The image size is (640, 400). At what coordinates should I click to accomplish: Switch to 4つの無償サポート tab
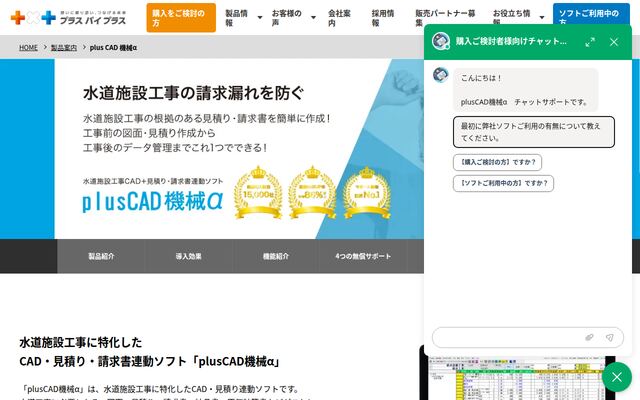[x=363, y=256]
